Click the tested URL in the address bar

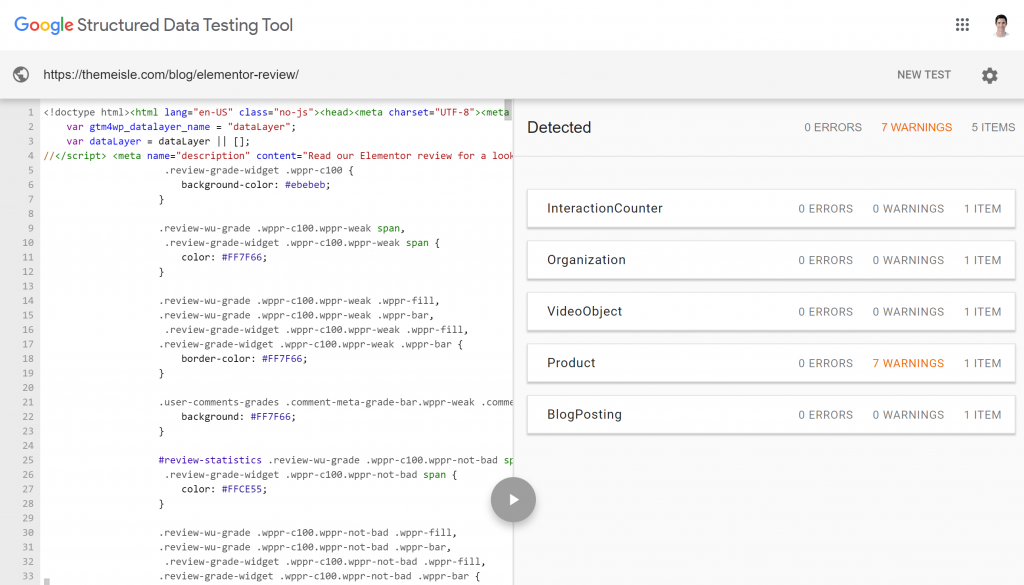point(170,75)
